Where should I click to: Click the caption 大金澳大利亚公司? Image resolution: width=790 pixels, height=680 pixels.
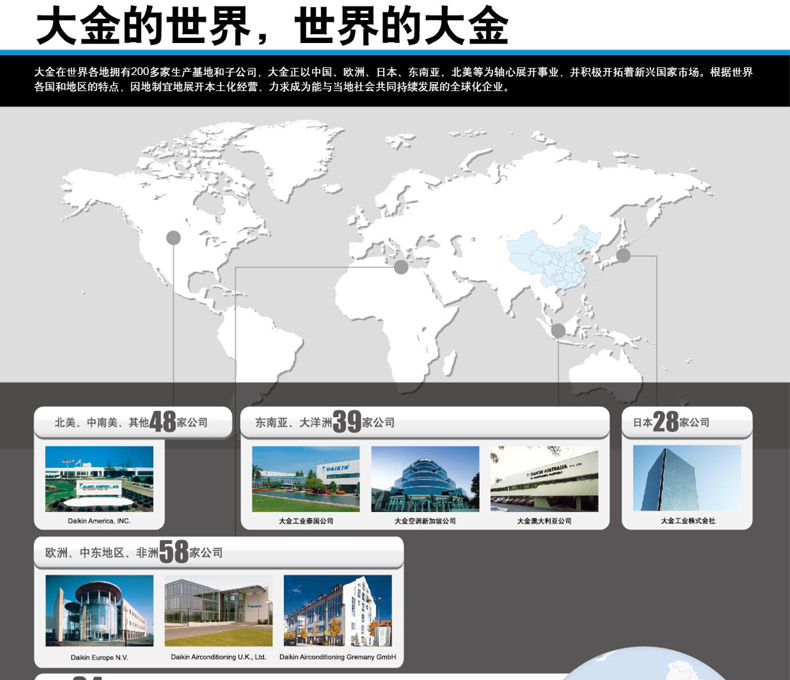coord(544,521)
